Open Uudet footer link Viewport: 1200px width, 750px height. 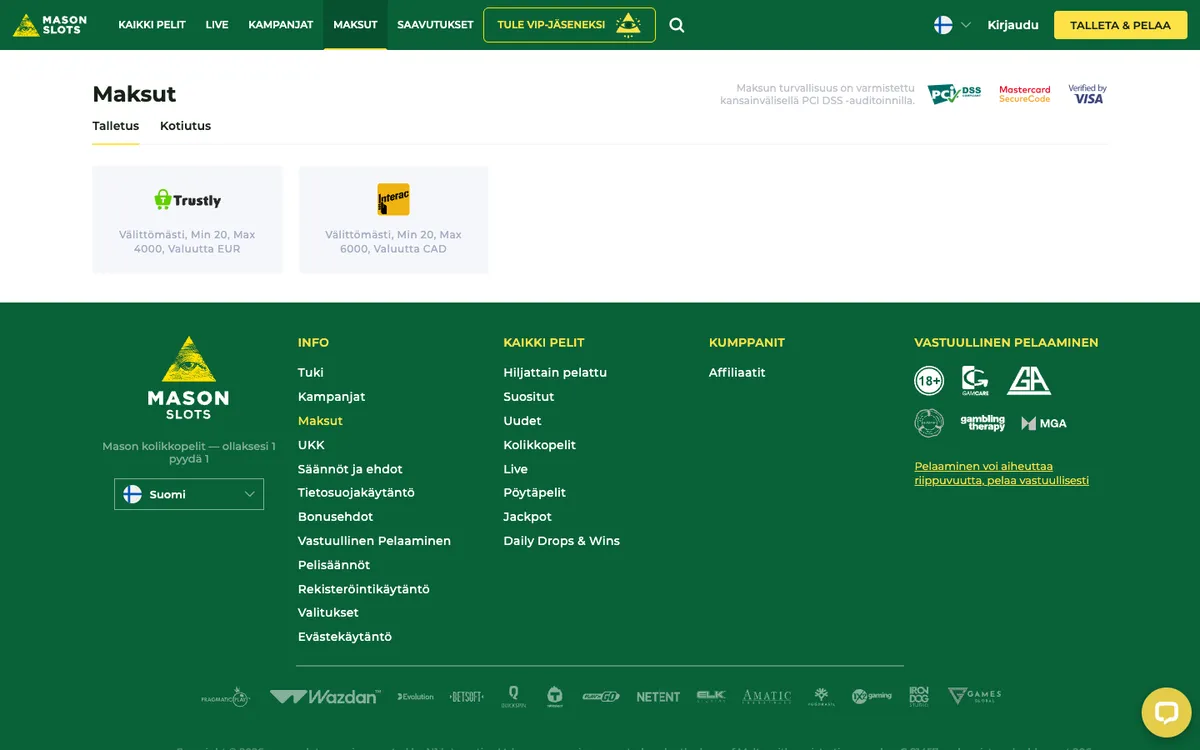point(522,421)
